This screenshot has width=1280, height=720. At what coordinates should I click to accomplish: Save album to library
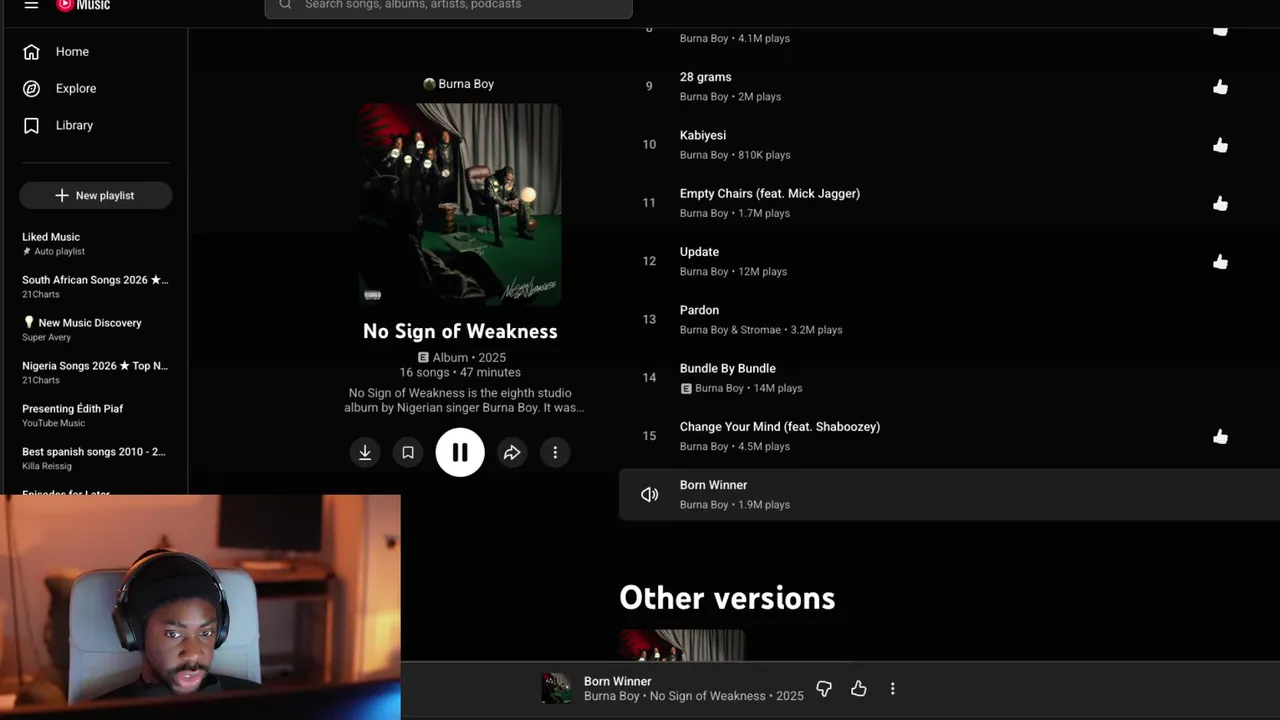click(408, 453)
